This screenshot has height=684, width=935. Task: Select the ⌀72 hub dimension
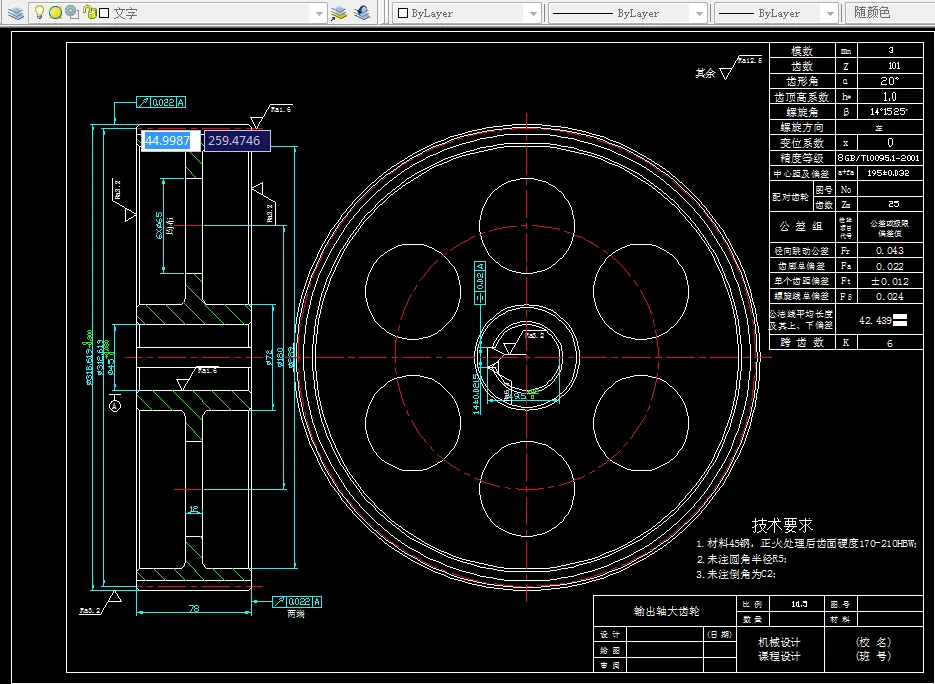click(268, 357)
